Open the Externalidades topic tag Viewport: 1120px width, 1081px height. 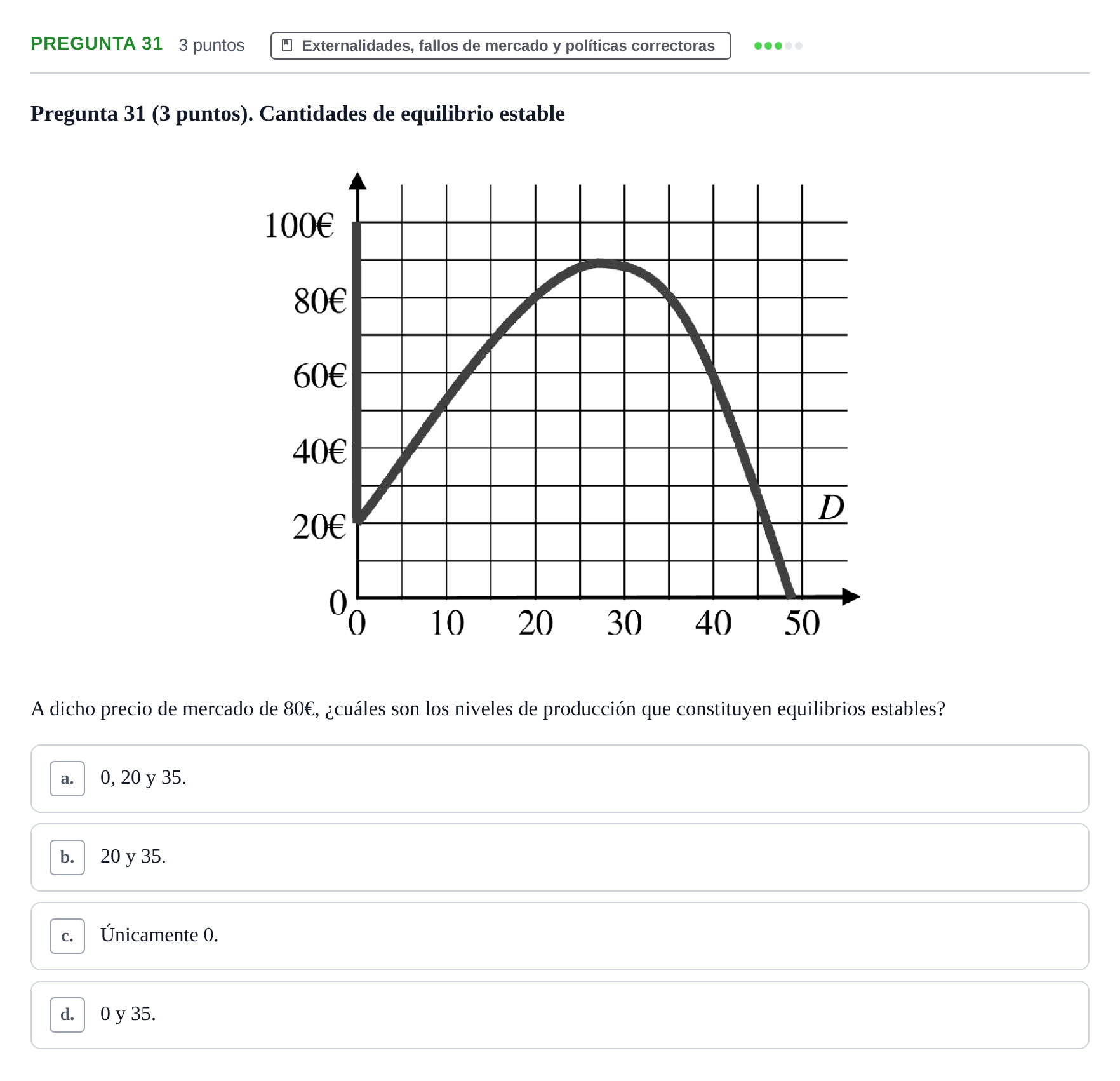[500, 46]
